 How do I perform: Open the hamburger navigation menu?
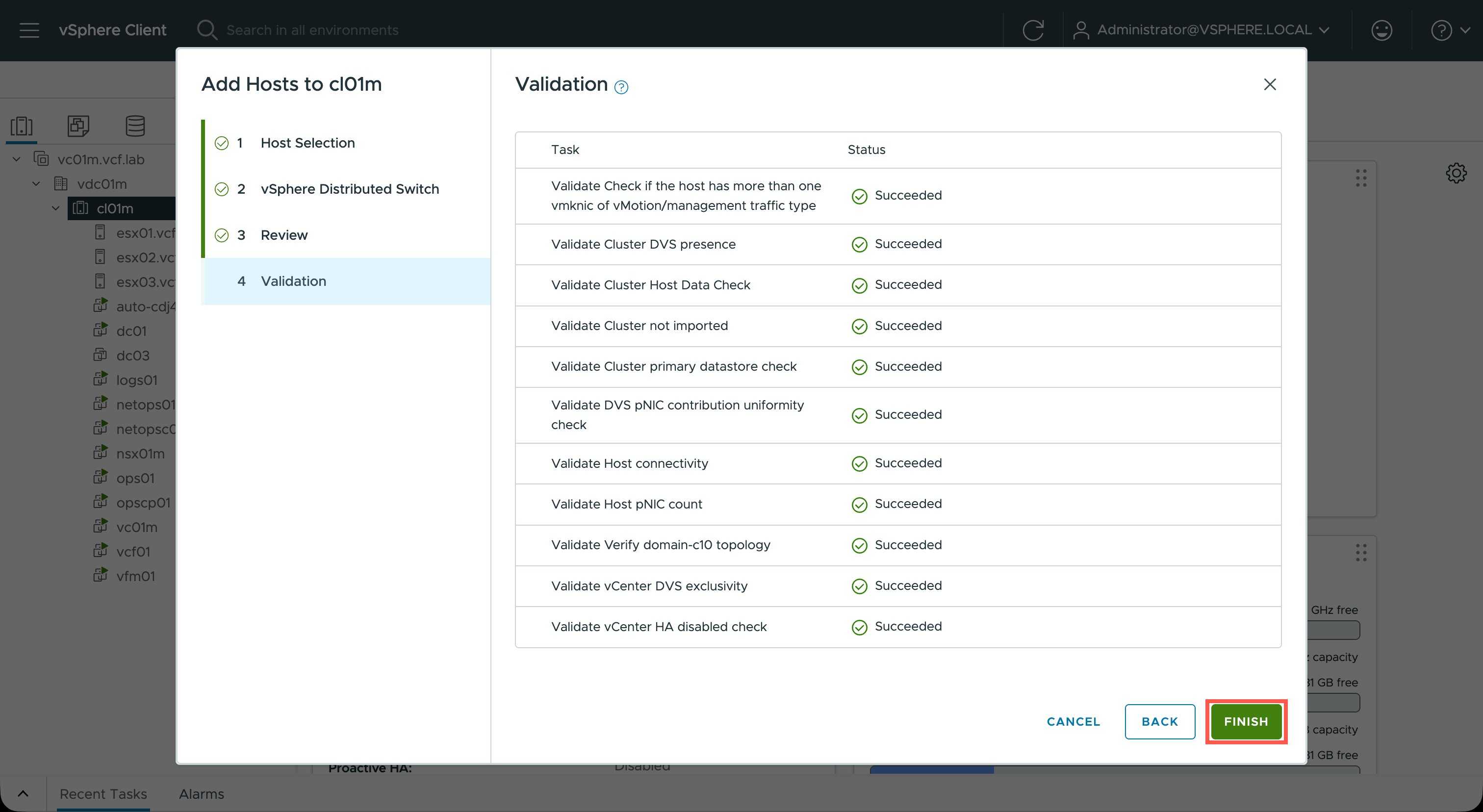pos(29,30)
